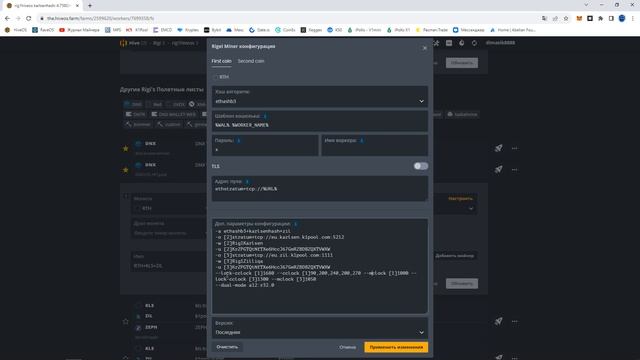
Task: Click the refresh icon in the Hive top bar
Action: [x=474, y=43]
